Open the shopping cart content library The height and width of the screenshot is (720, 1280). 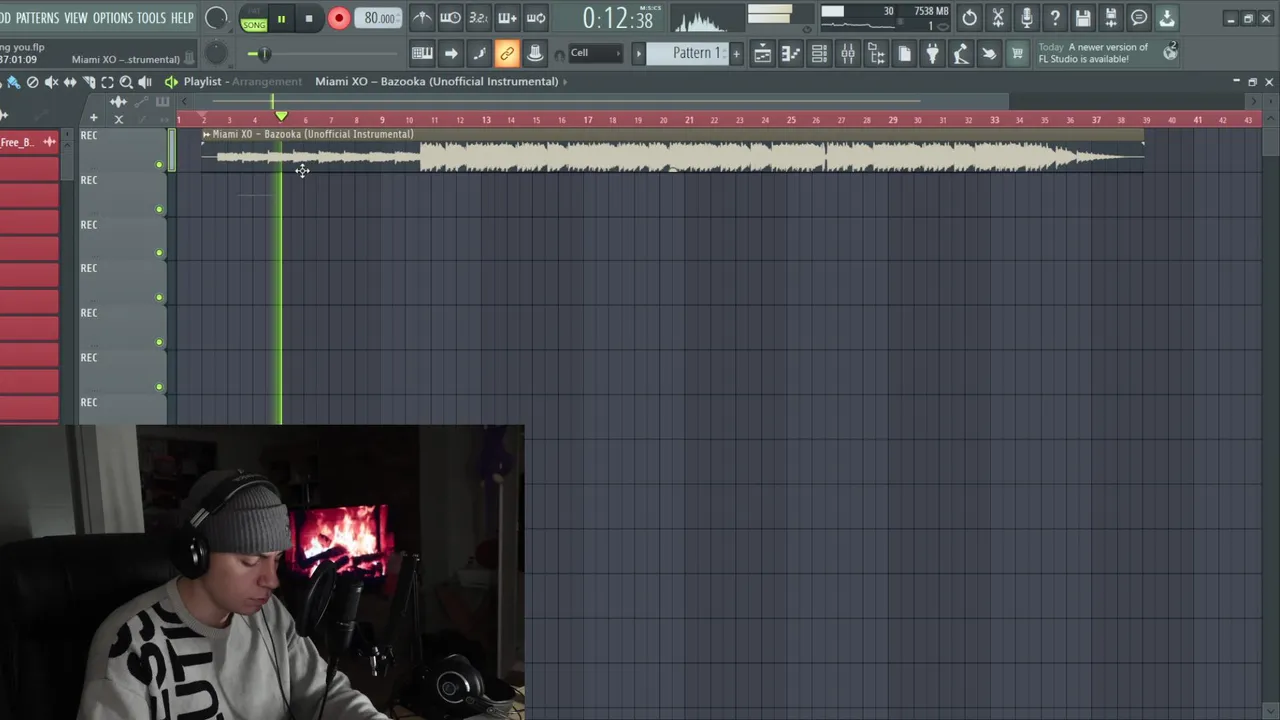point(1017,53)
